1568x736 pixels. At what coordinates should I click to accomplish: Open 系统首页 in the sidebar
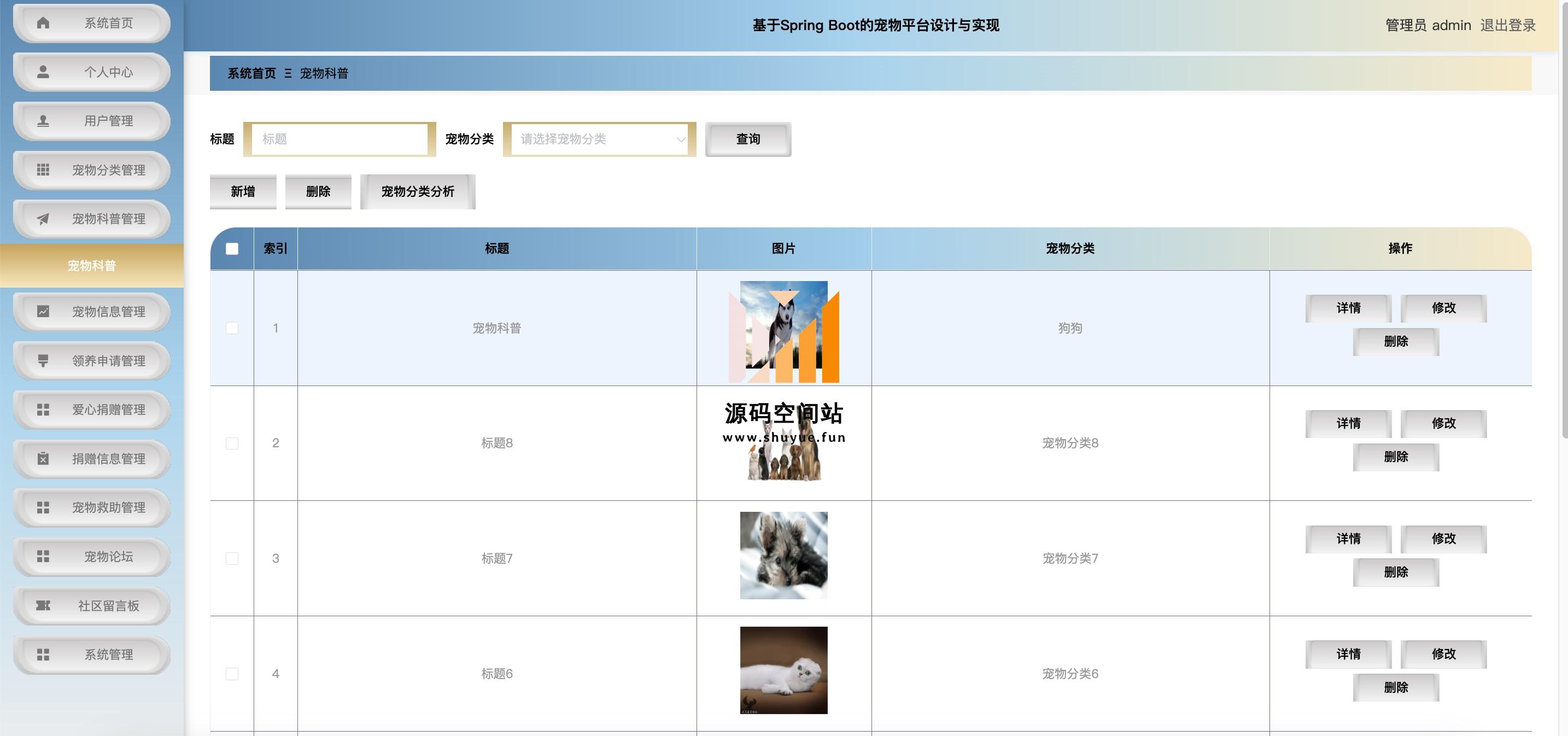coord(92,23)
